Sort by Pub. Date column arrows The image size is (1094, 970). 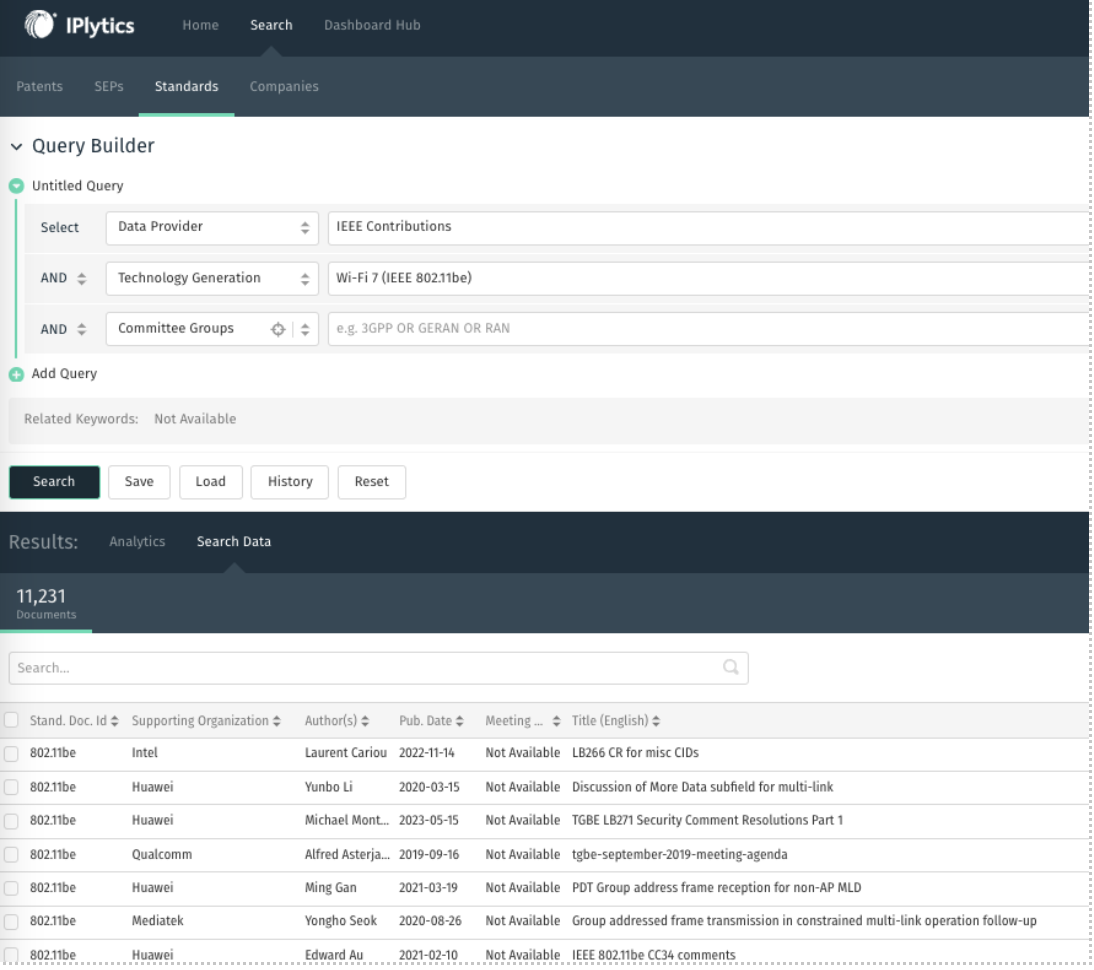coord(459,721)
